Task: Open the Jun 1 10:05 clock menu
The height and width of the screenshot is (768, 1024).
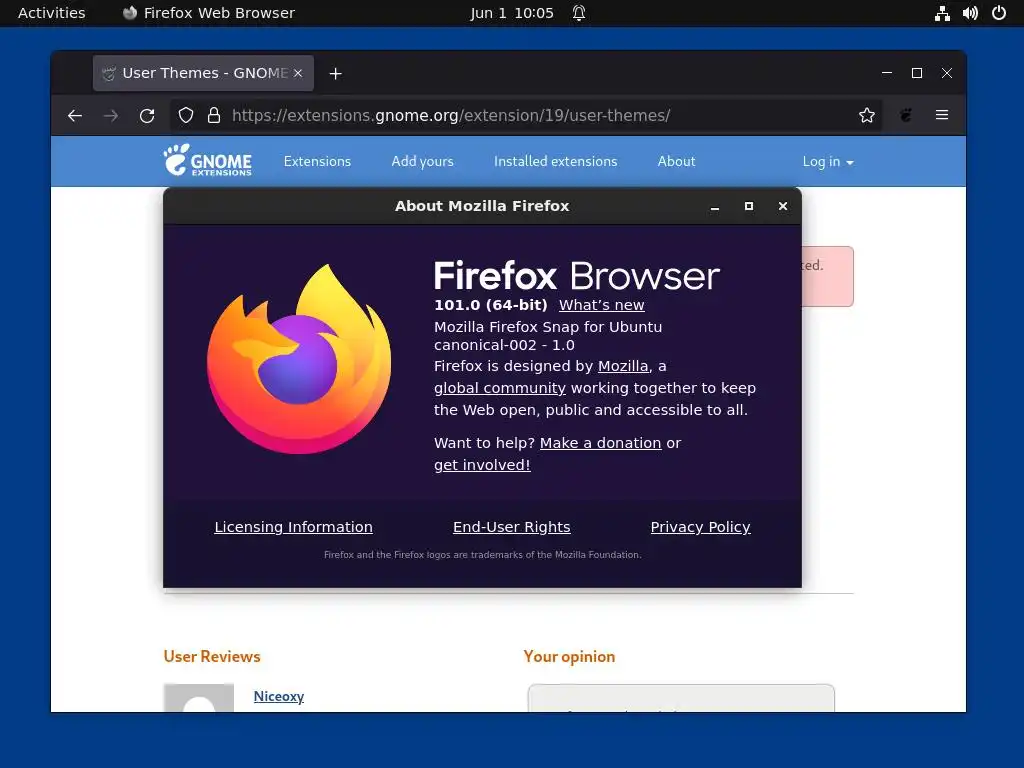Action: pos(512,13)
